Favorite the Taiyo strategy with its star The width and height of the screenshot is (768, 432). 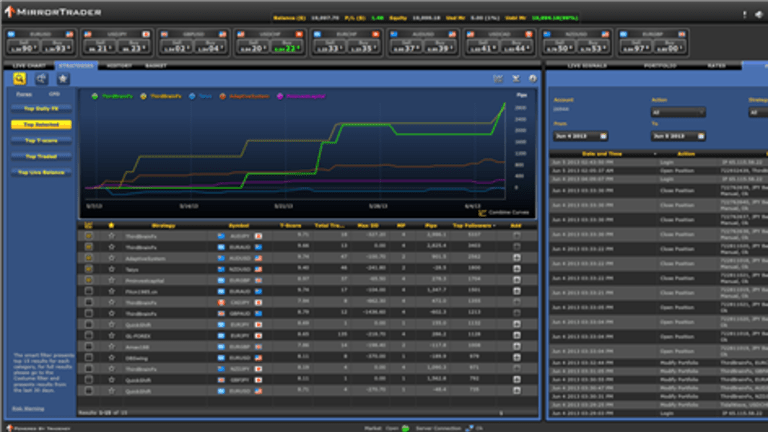[112, 269]
